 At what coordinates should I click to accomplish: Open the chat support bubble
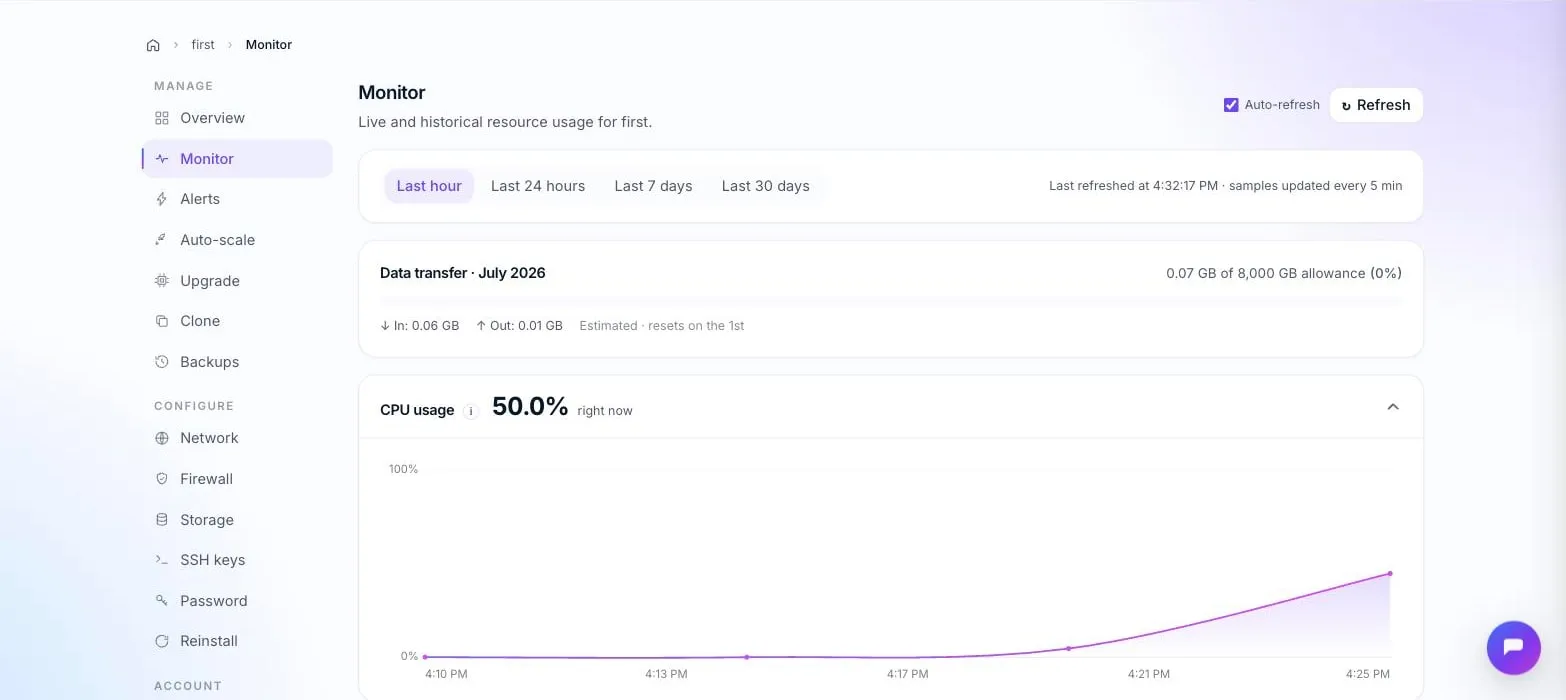tap(1513, 647)
